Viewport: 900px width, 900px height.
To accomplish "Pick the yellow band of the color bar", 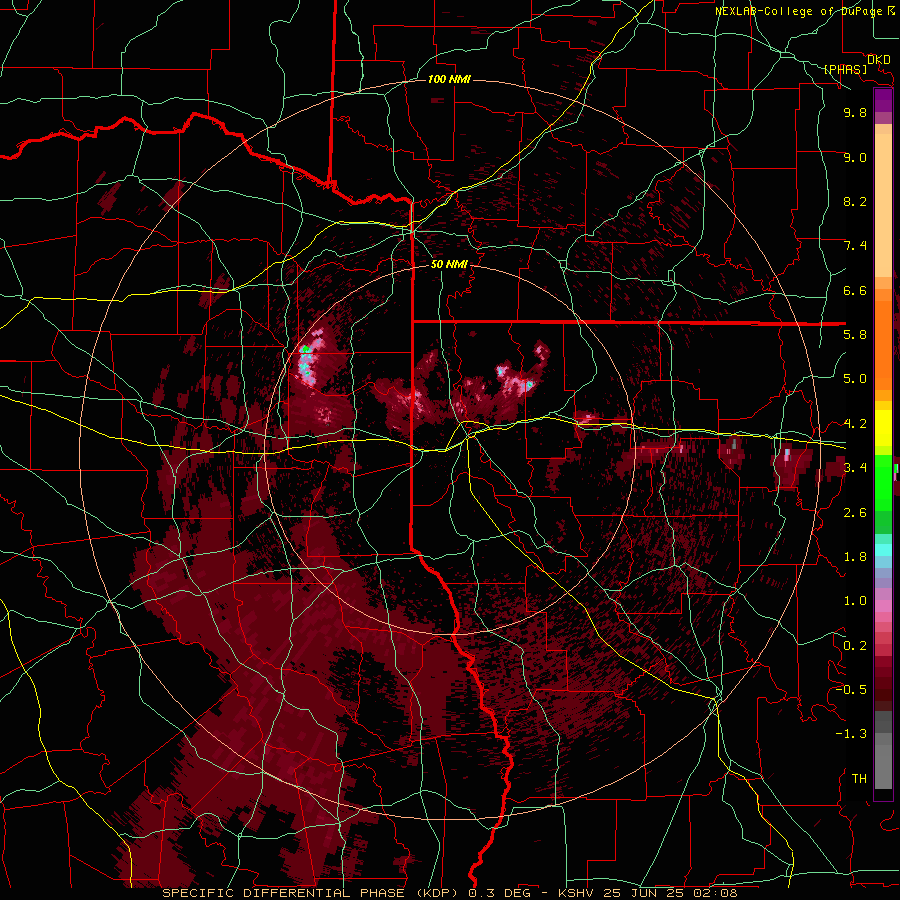I will [883, 428].
